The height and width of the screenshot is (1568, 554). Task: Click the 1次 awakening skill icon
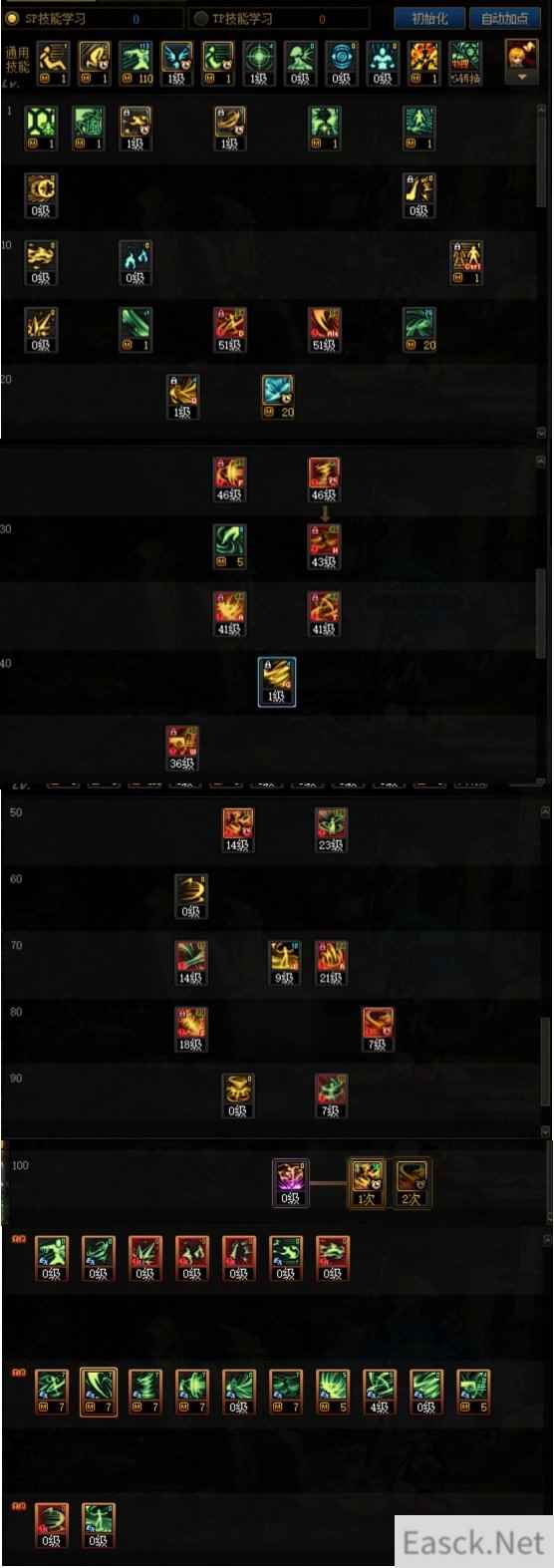pyautogui.click(x=366, y=1182)
